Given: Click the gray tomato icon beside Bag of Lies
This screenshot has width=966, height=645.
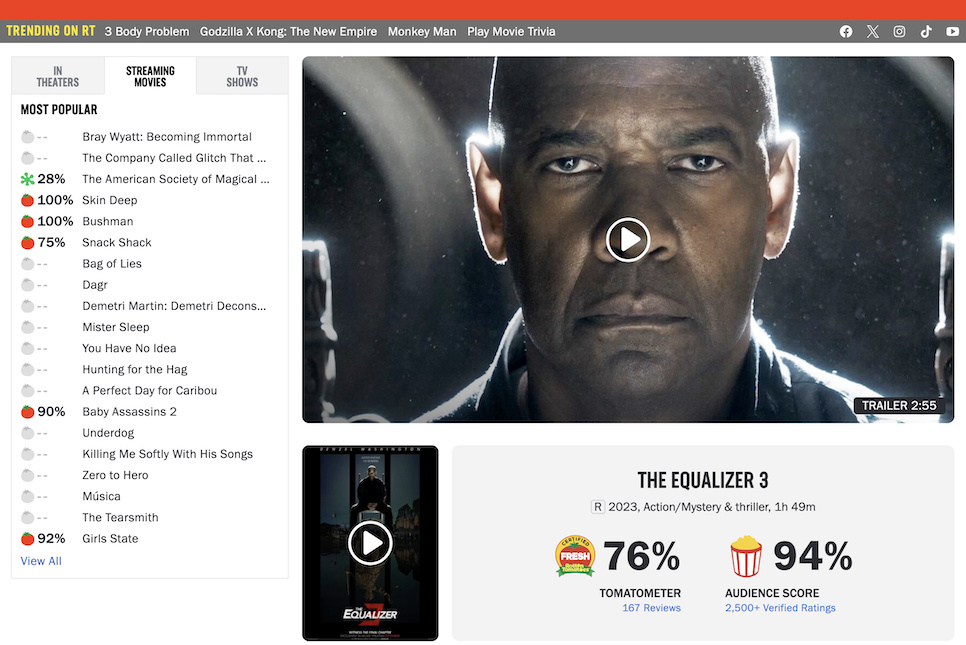Looking at the screenshot, I should (x=27, y=264).
